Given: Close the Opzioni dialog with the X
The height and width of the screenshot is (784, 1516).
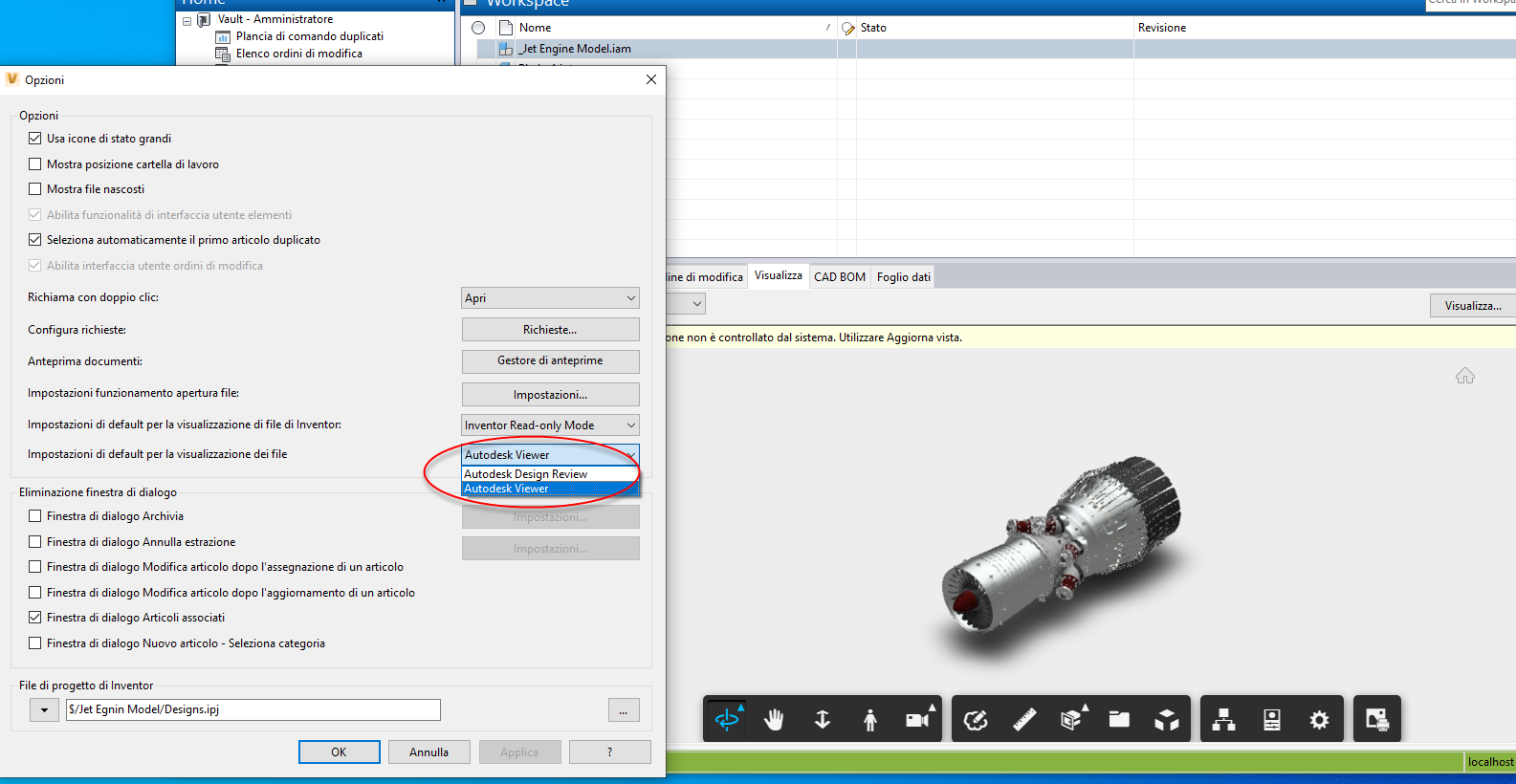Looking at the screenshot, I should point(651,79).
